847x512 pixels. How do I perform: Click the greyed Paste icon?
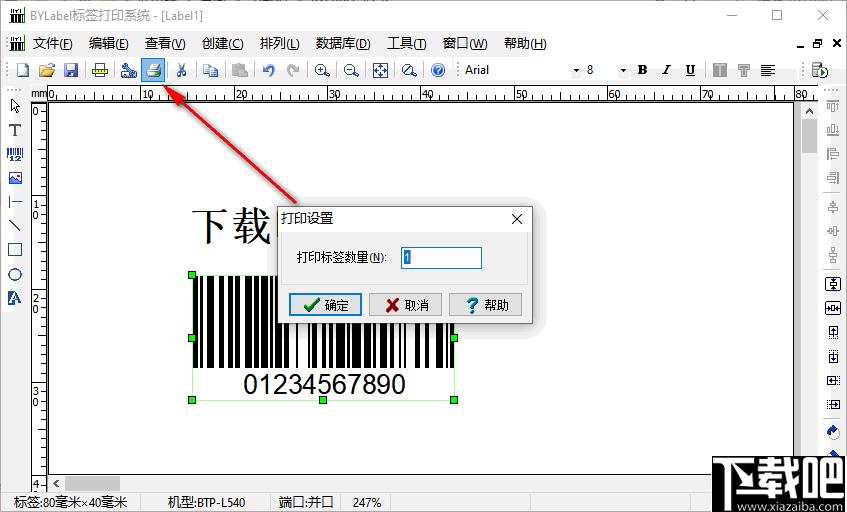click(239, 70)
